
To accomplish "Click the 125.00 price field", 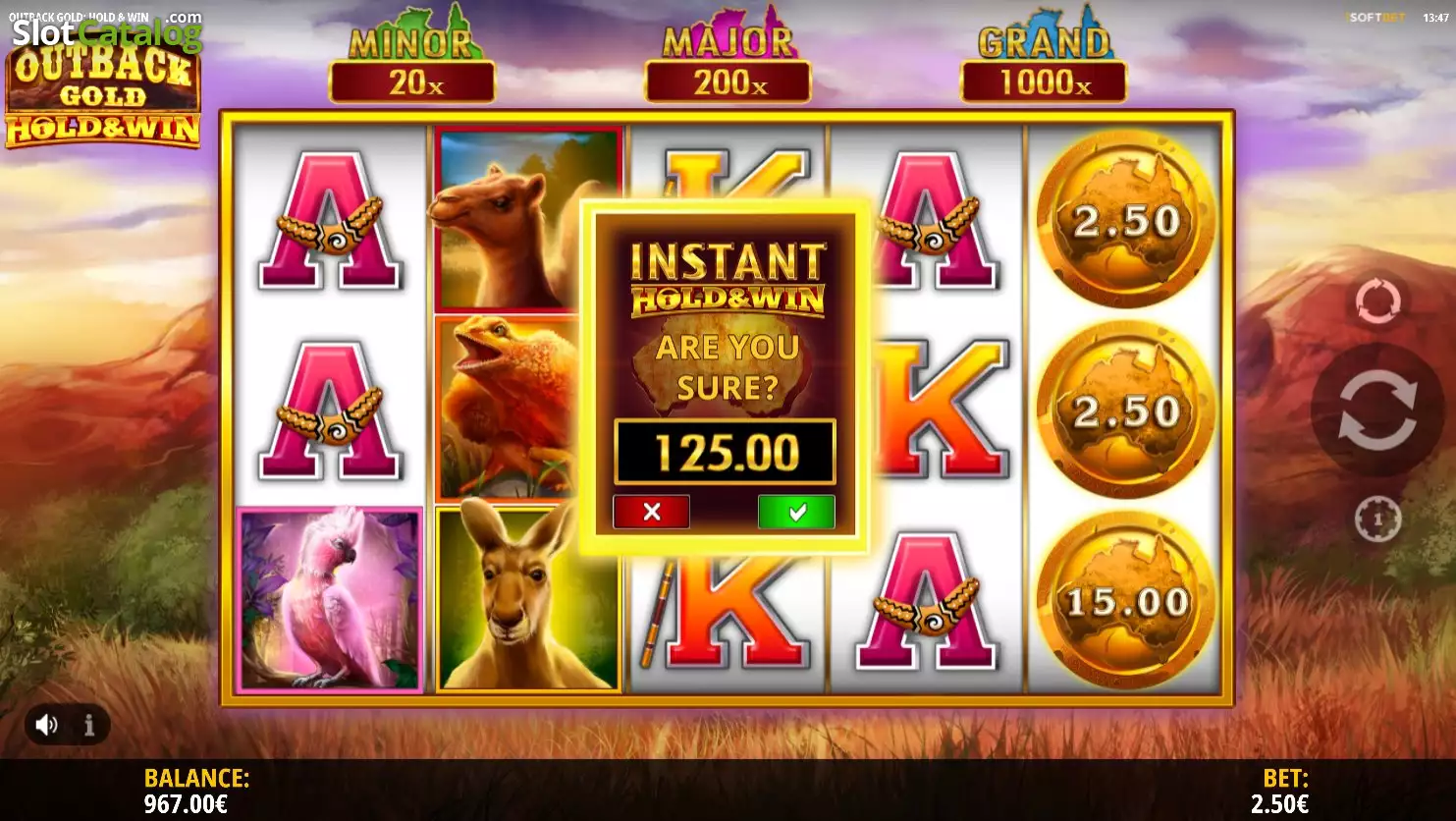I will tap(726, 452).
